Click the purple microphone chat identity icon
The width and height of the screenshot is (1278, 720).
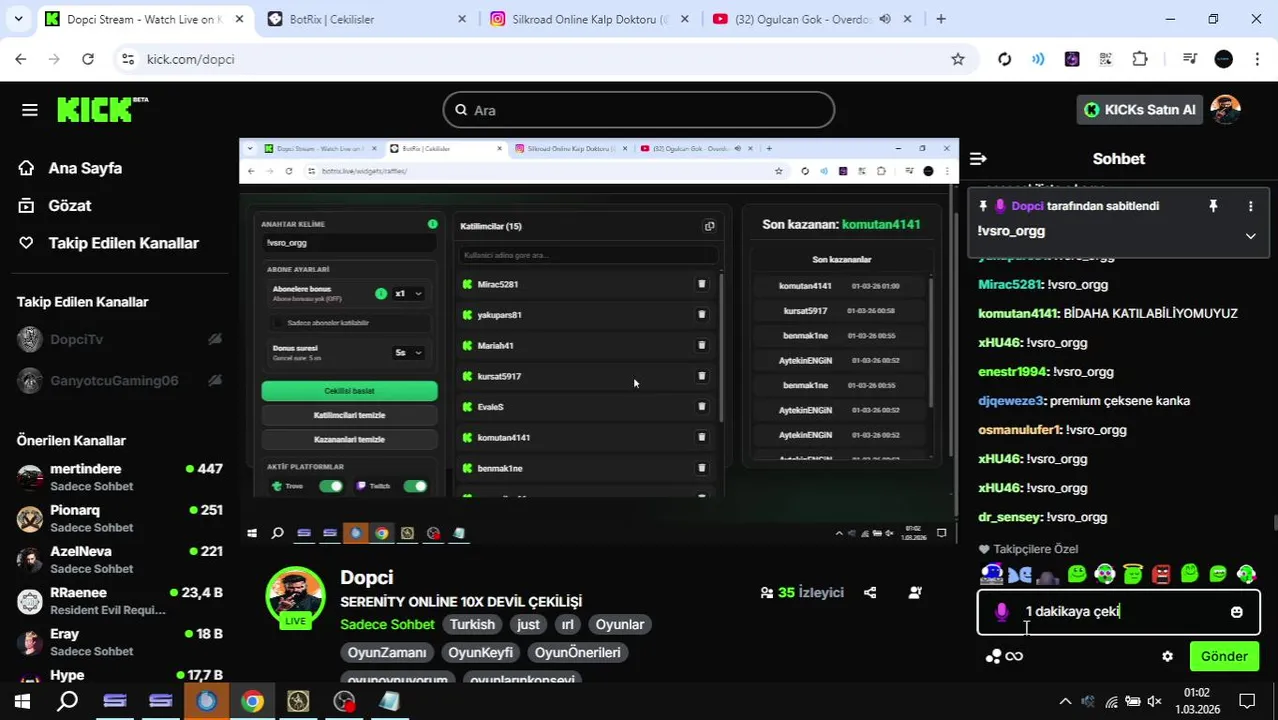coord(1002,612)
